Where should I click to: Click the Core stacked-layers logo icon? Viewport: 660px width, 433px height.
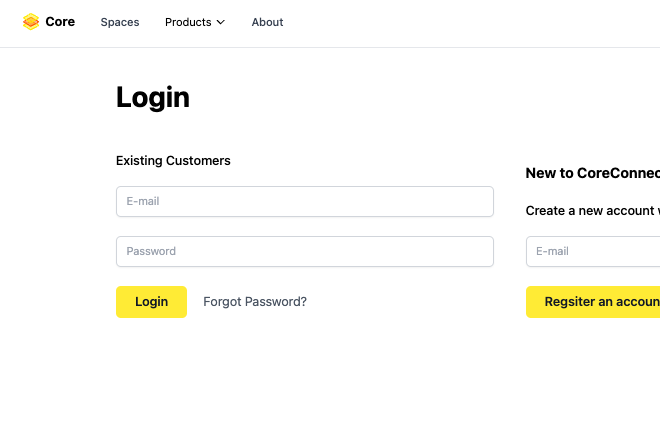tap(31, 22)
